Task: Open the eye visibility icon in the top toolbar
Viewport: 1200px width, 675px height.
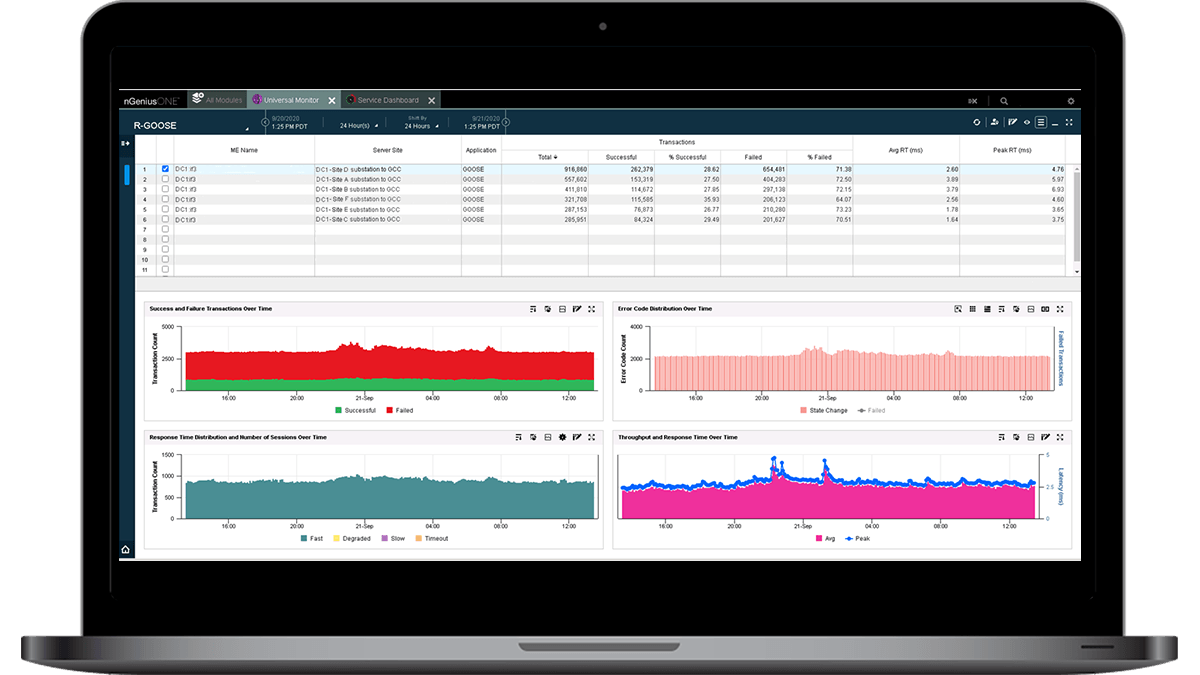Action: tap(1027, 122)
